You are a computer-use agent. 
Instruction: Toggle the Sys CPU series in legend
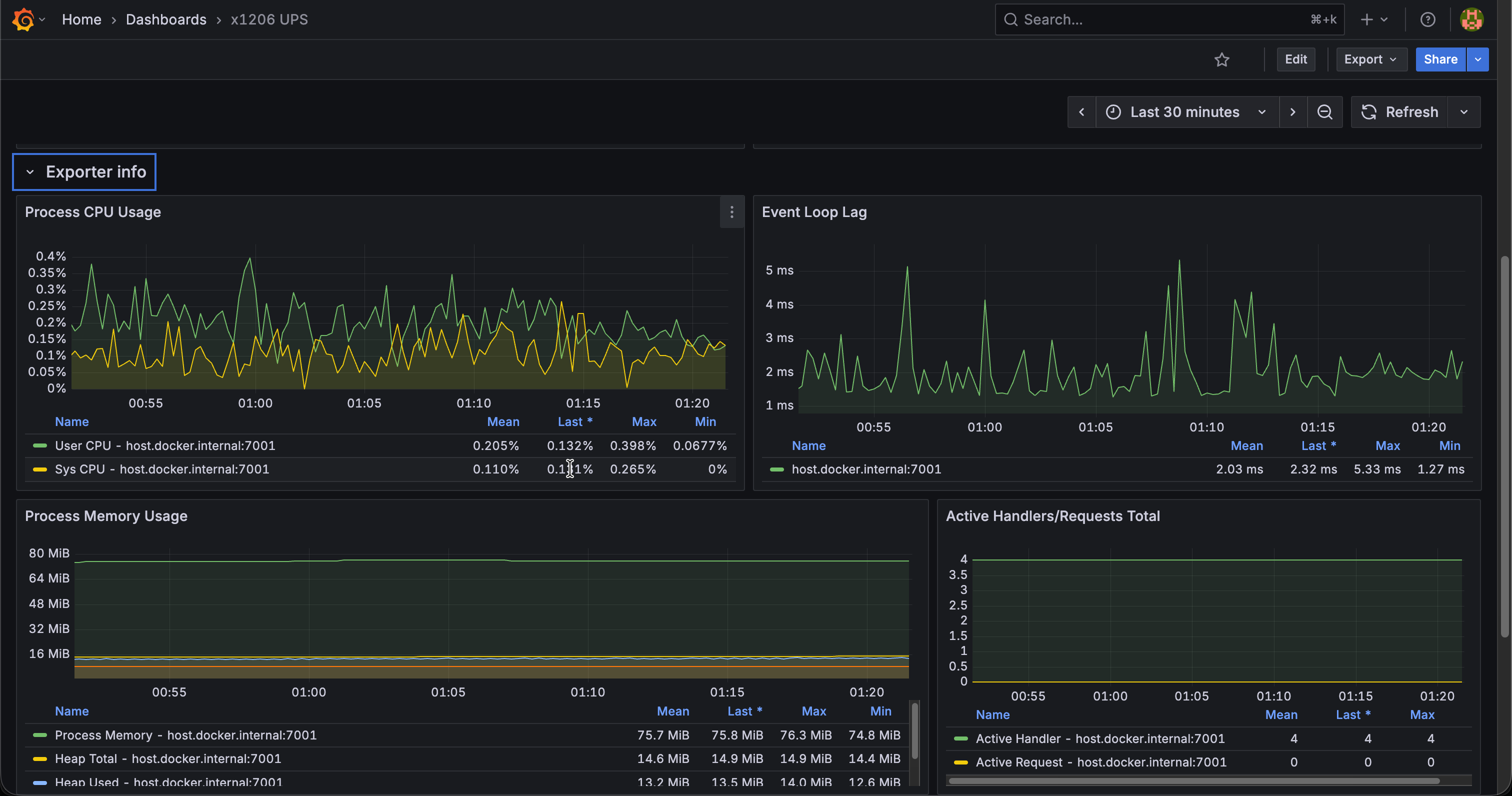[x=162, y=469]
